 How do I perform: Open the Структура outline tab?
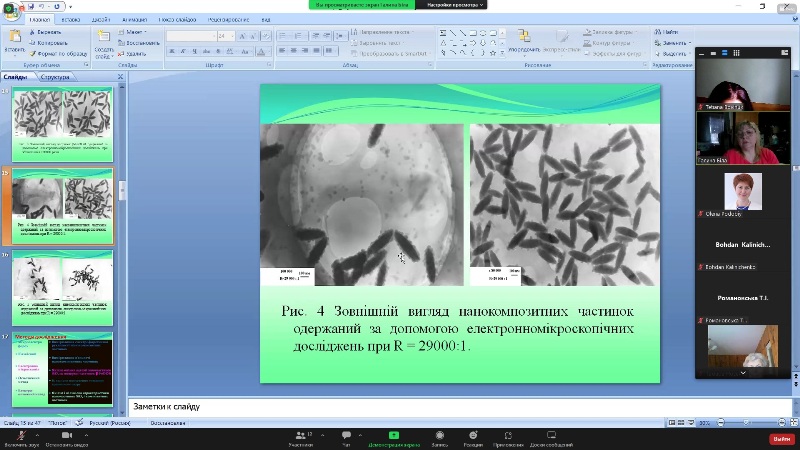coord(56,77)
